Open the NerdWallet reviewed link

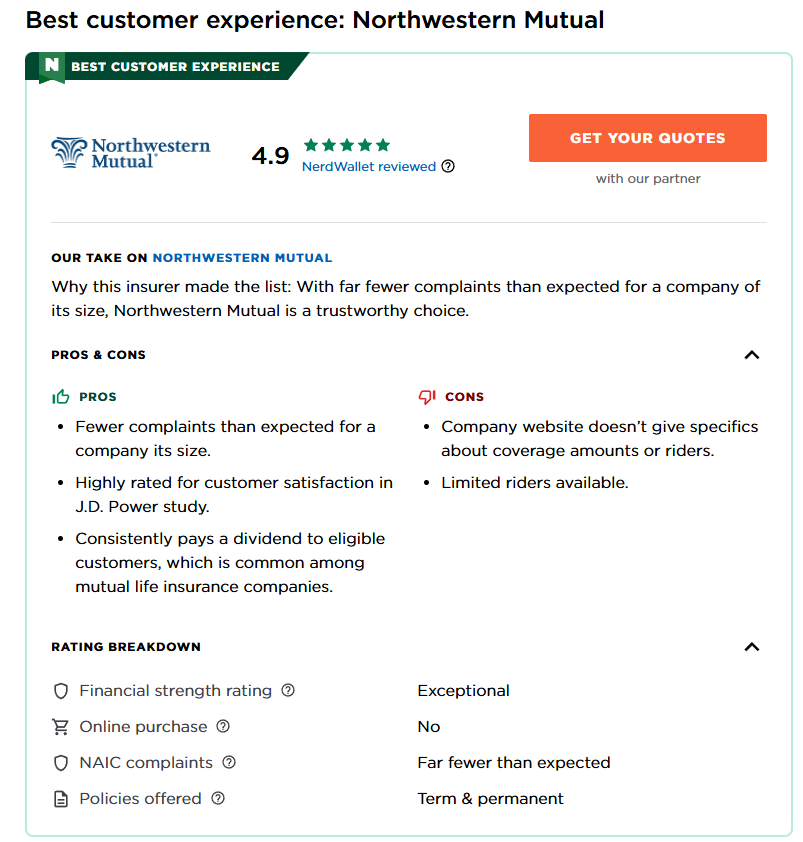[x=368, y=166]
